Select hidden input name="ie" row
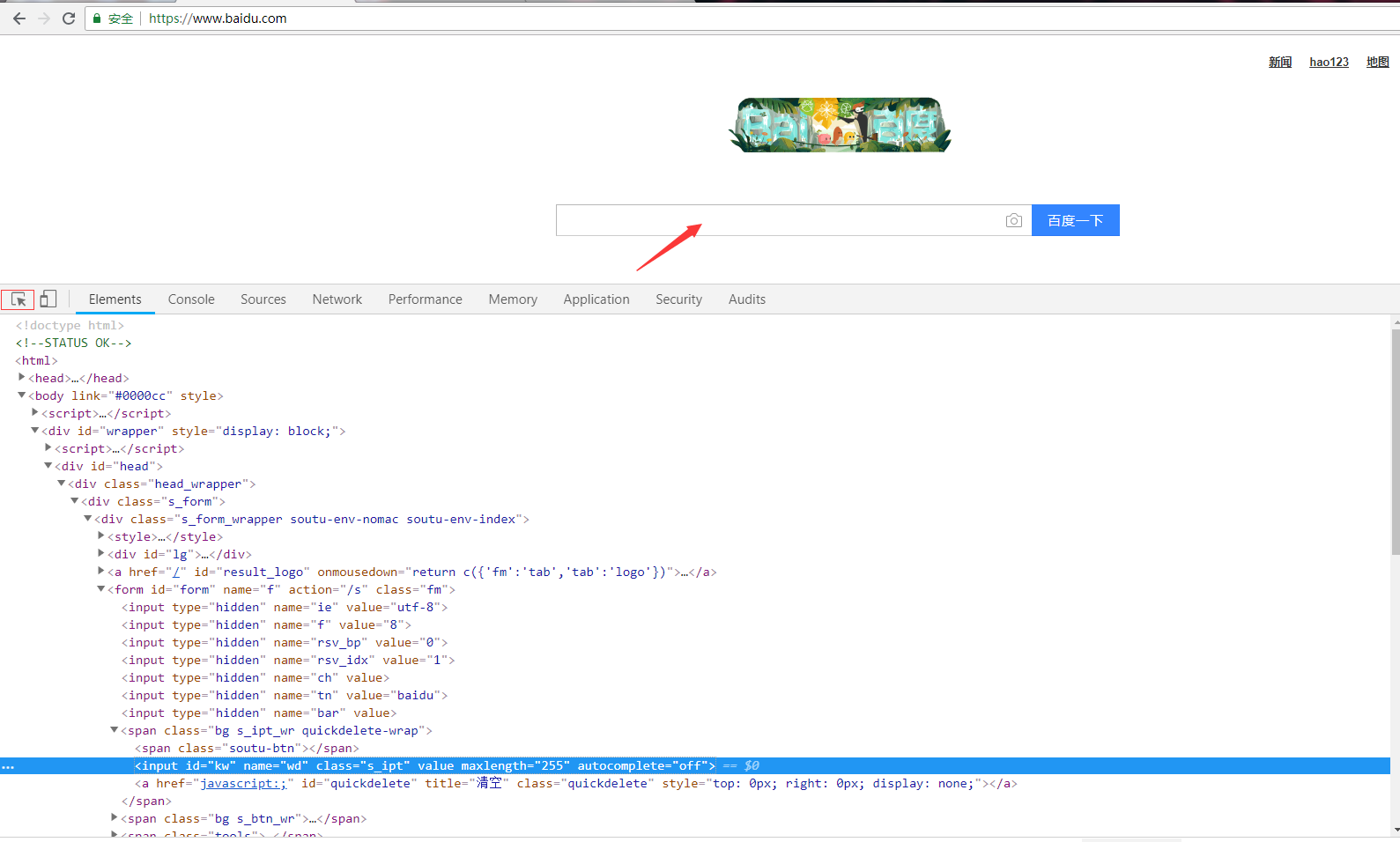 point(285,608)
